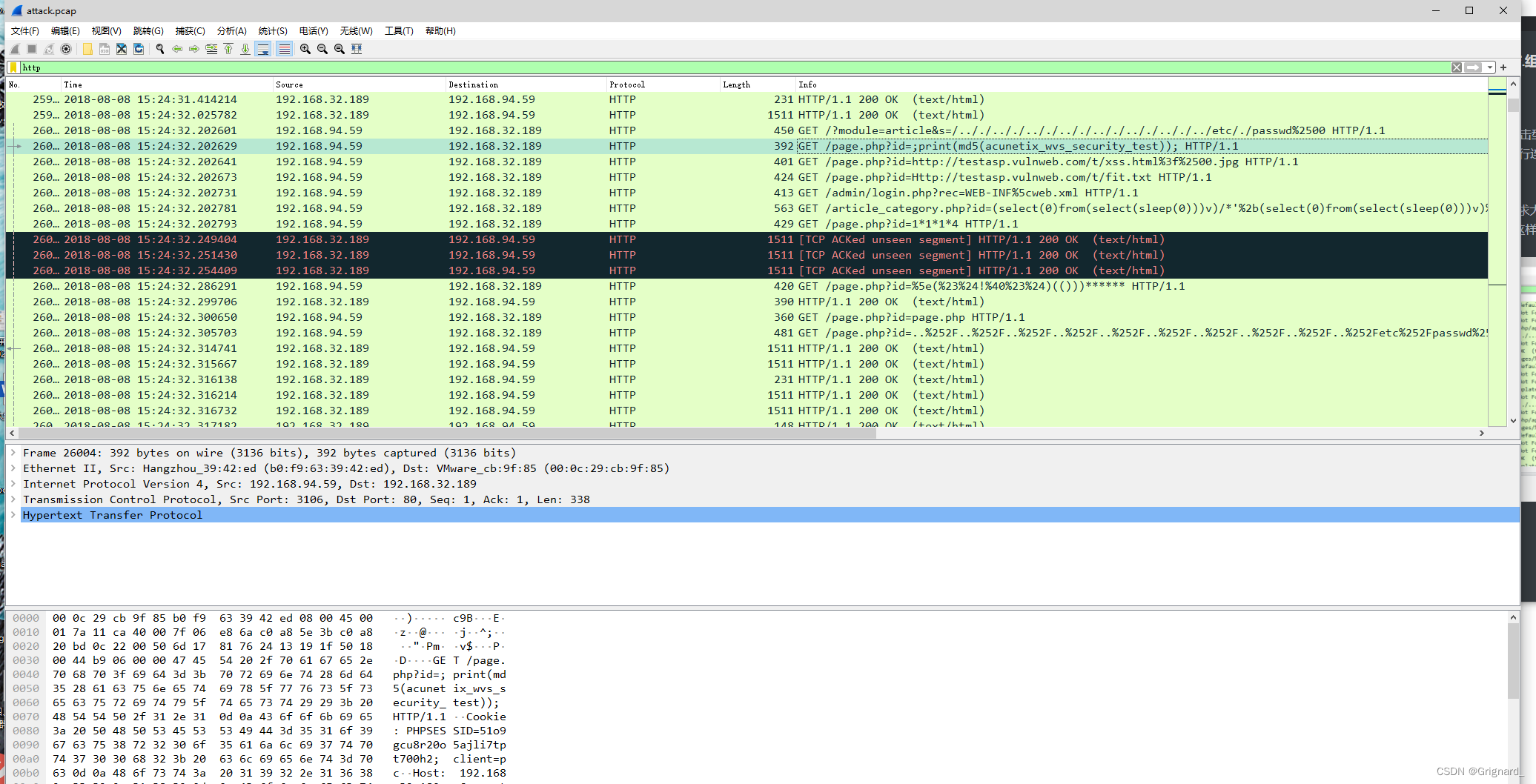Open the 无线(W) menu
The image size is (1536, 784).
click(356, 31)
